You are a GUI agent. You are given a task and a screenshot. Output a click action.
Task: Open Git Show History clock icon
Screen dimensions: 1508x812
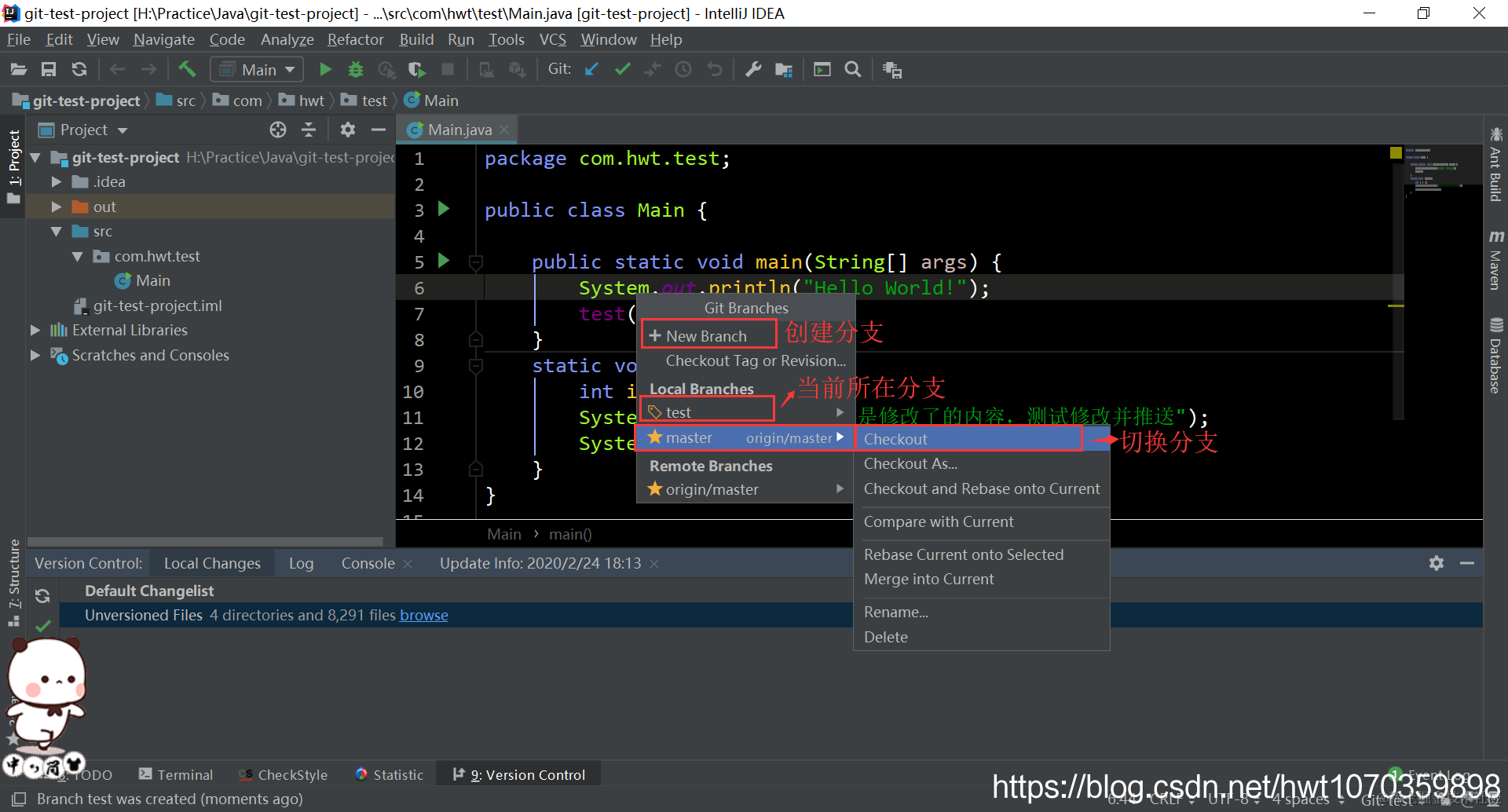tap(683, 70)
